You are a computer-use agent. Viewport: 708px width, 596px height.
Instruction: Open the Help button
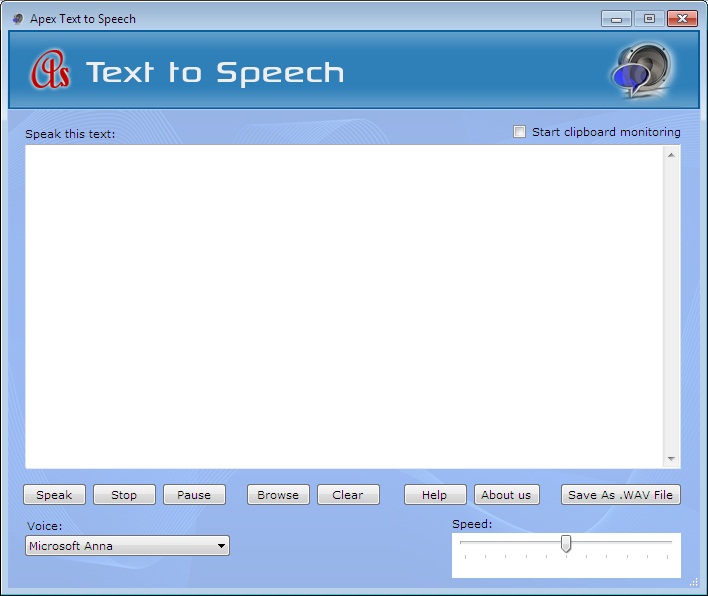point(434,495)
